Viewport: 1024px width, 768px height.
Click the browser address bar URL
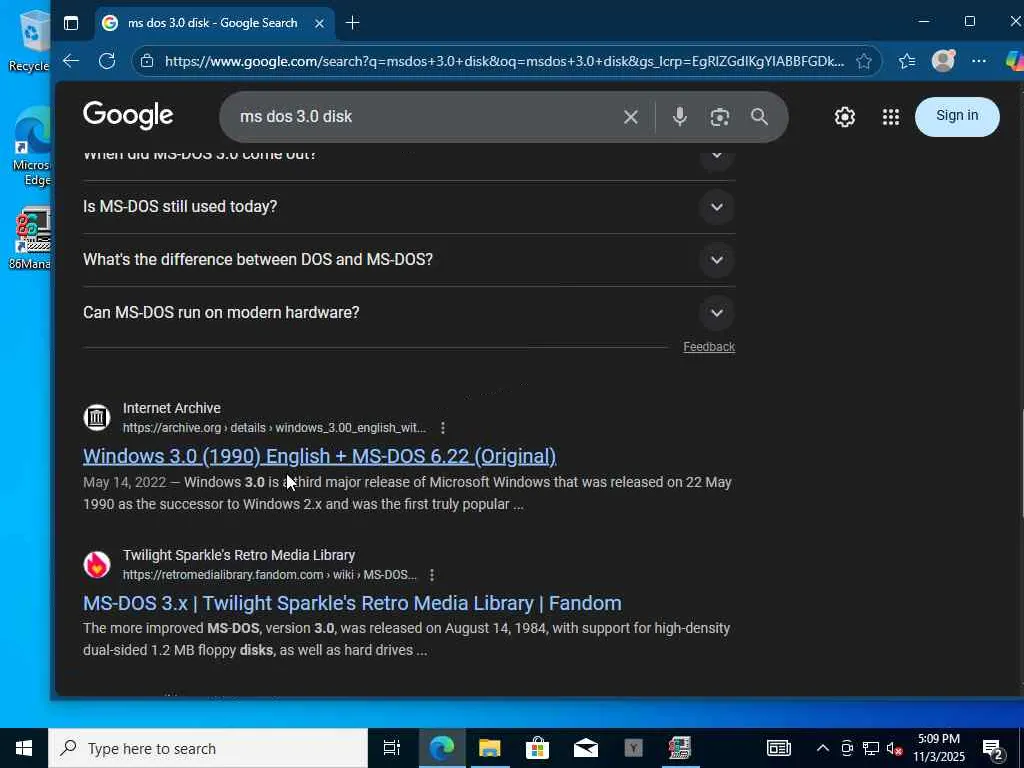point(504,61)
